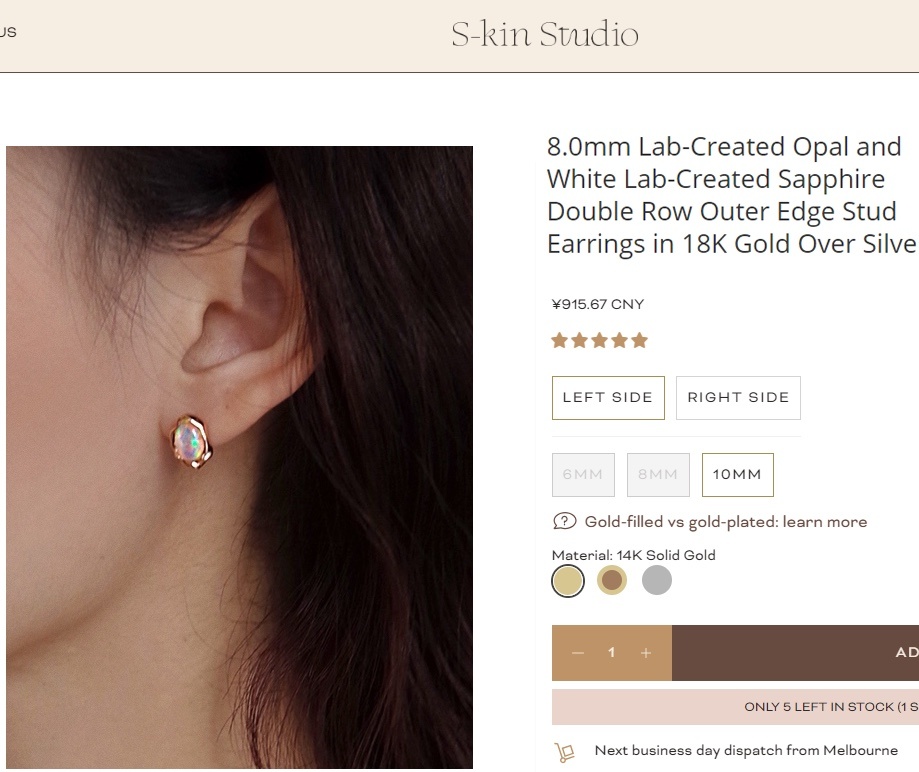This screenshot has width=919, height=772.
Task: Choose the RIGHT SIDE option
Action: click(738, 398)
